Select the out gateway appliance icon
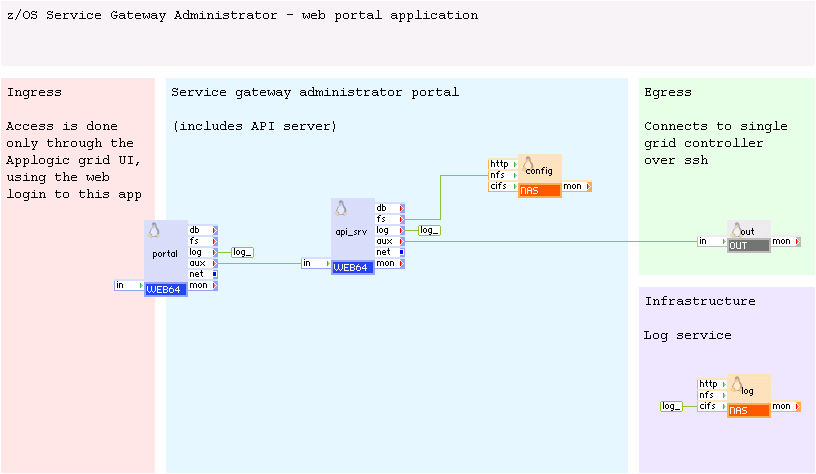This screenshot has height=474, width=816. (x=748, y=237)
